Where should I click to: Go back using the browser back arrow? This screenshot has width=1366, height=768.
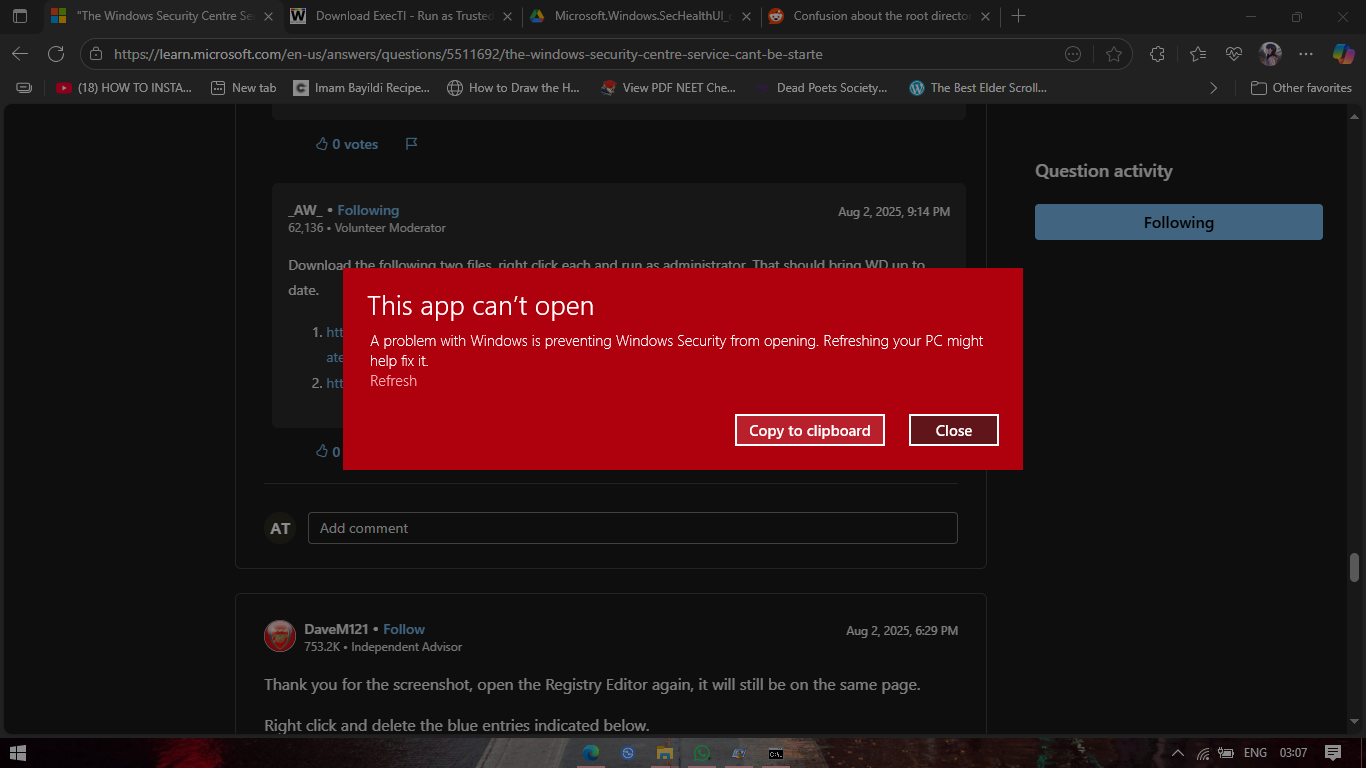click(20, 54)
